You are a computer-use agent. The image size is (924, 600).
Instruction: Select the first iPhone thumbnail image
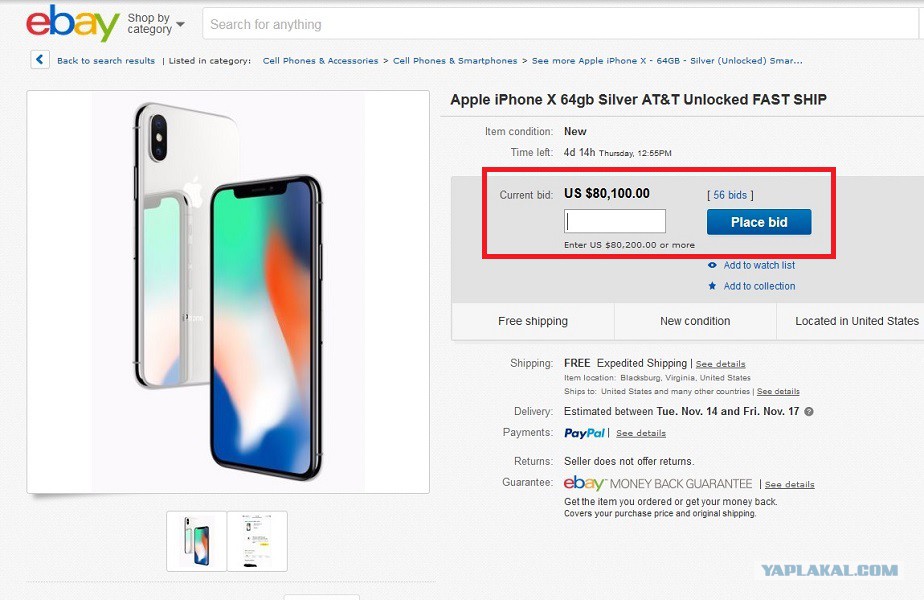(x=197, y=541)
